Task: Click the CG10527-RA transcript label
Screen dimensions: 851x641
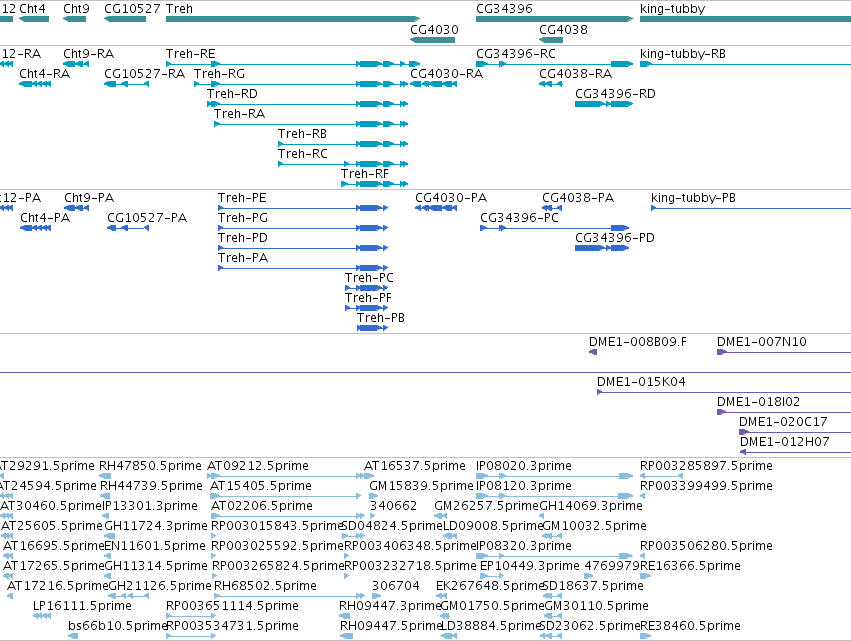Action: click(144, 74)
